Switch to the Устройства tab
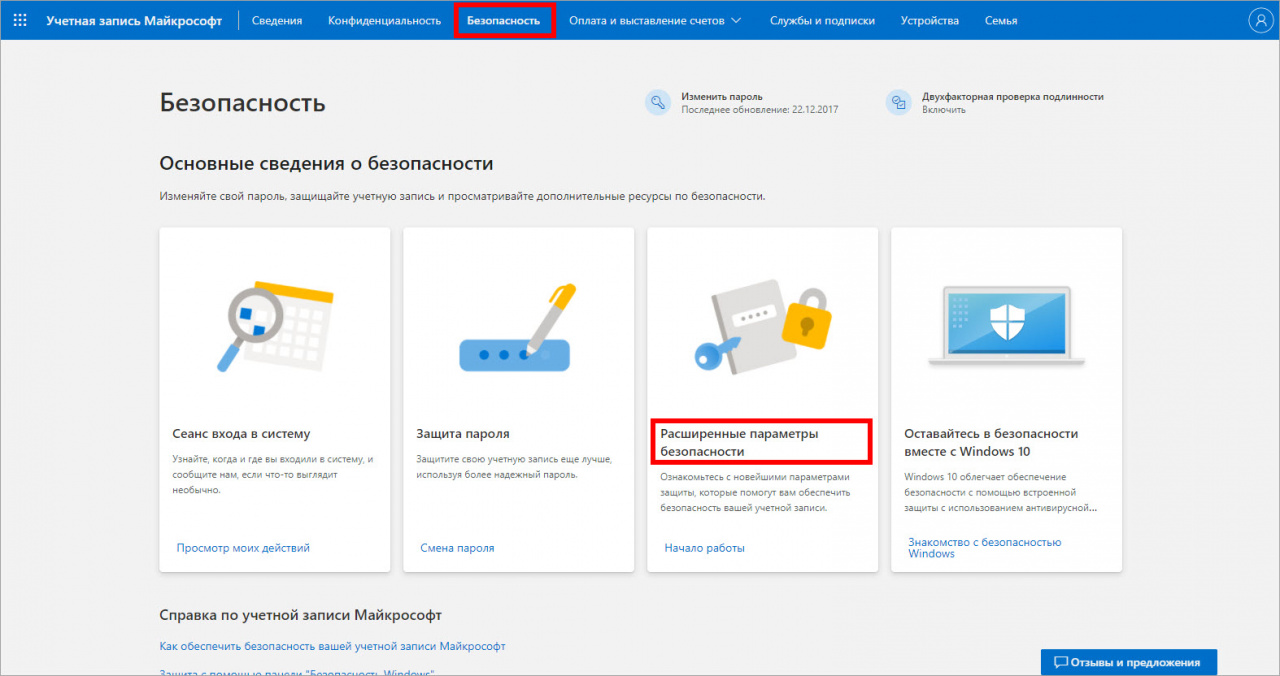Viewport: 1280px width, 676px height. tap(929, 20)
